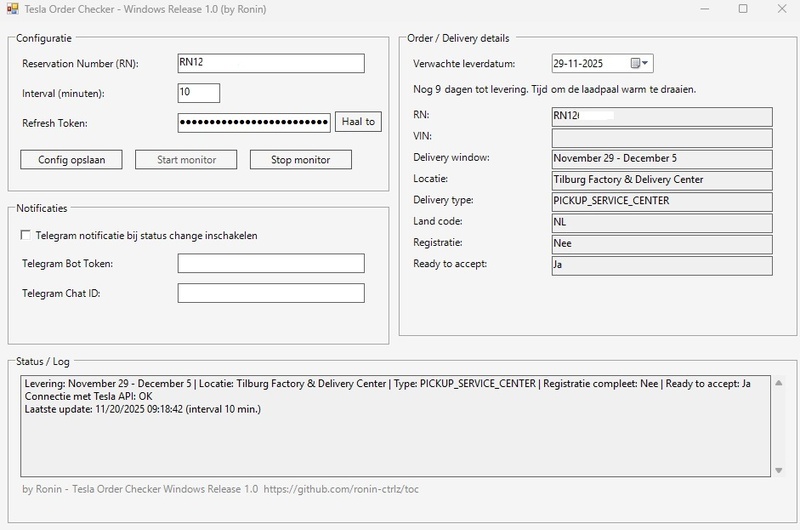
Task: Click the github.com/ronin-ctrlz/toc footer text
Action: tap(341, 489)
